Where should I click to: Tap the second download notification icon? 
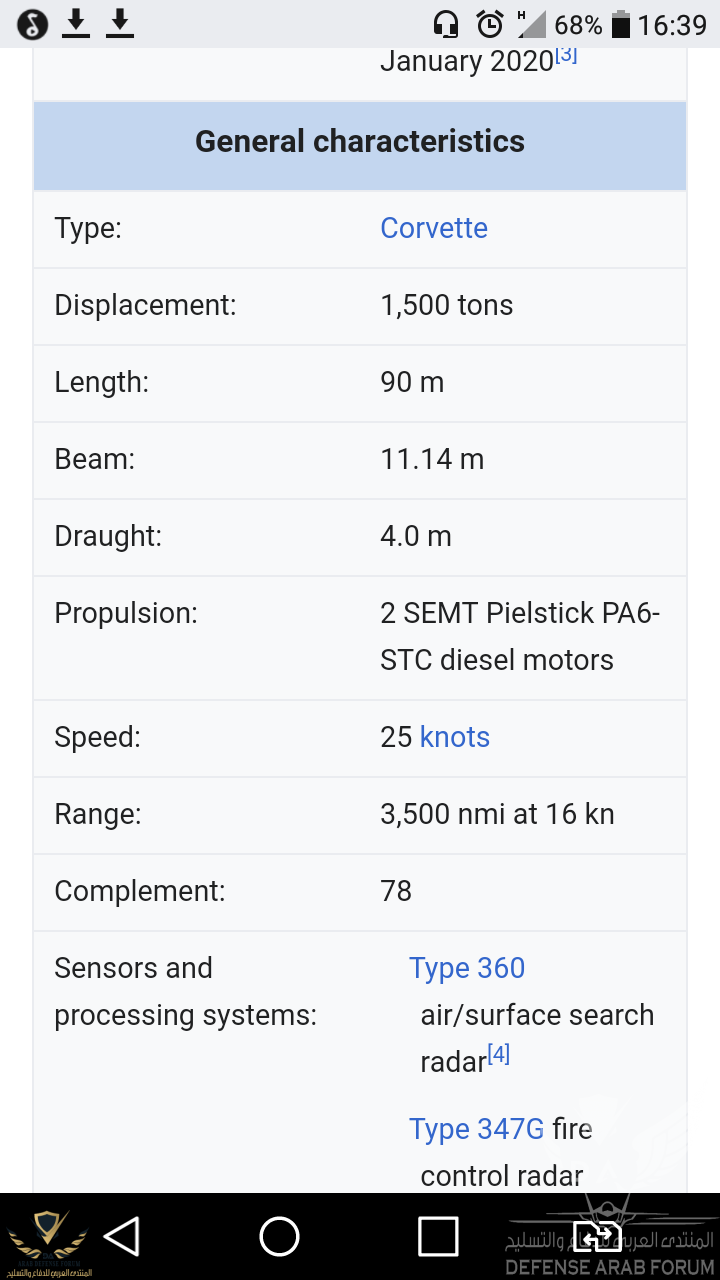[x=120, y=23]
